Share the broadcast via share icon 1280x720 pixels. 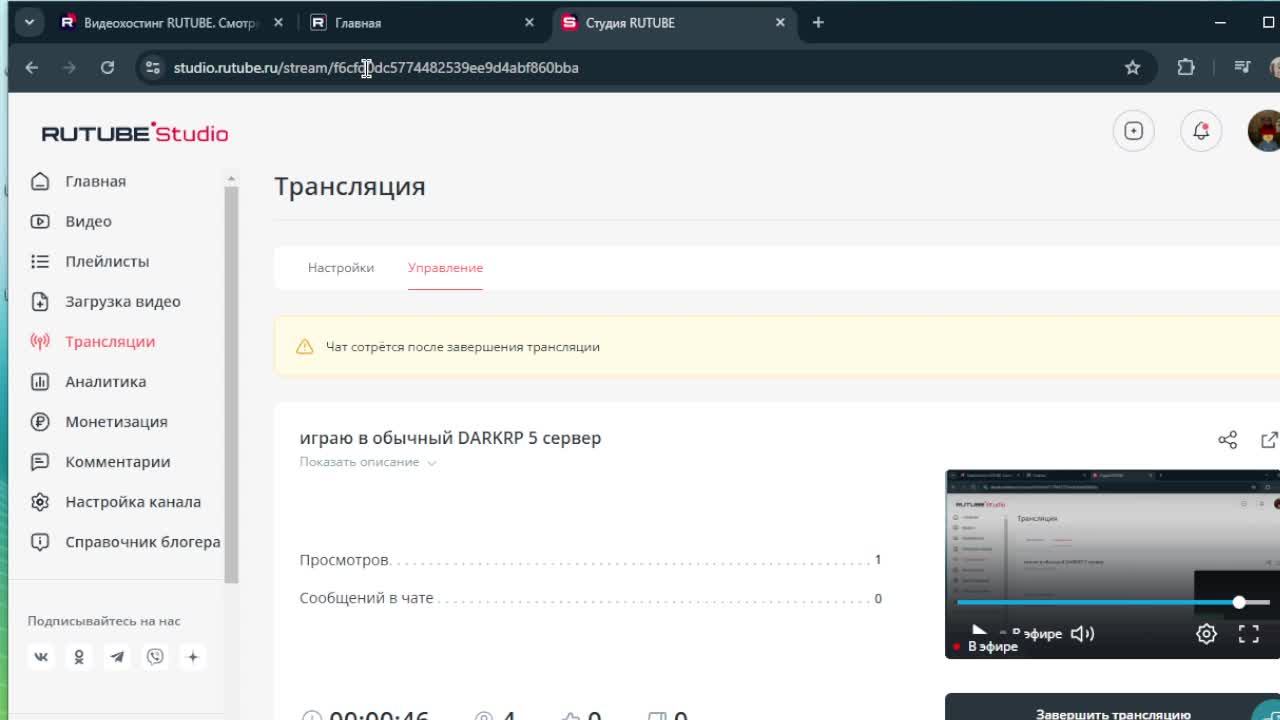pos(1228,440)
